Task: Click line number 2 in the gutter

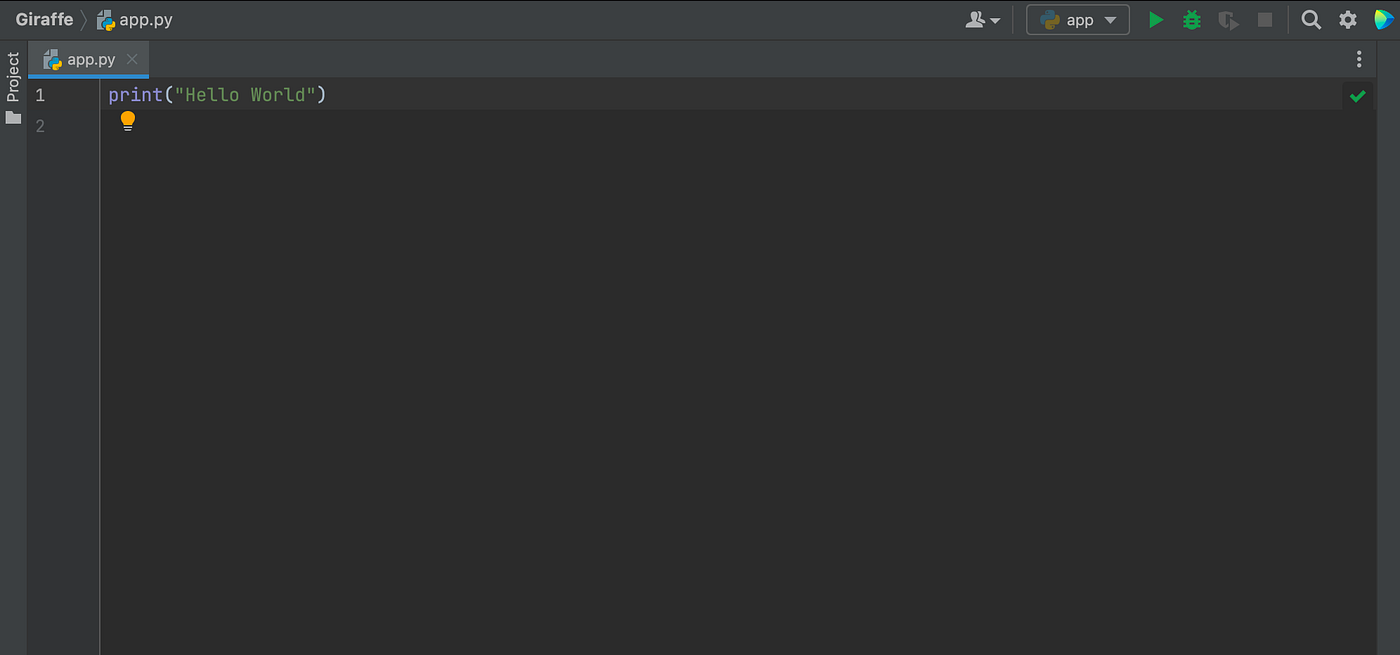Action: [40, 125]
